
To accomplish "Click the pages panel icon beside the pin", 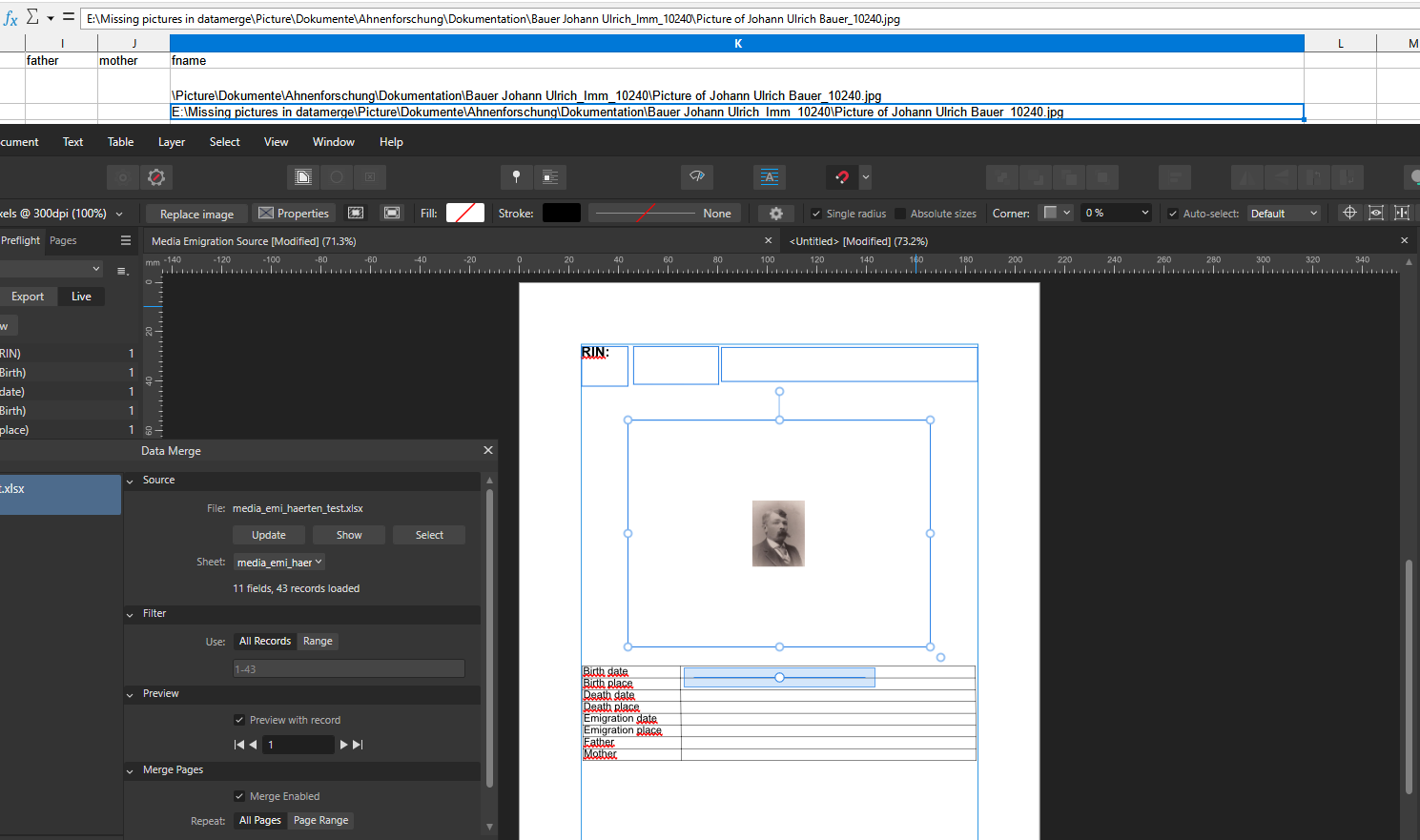I will click(x=550, y=176).
